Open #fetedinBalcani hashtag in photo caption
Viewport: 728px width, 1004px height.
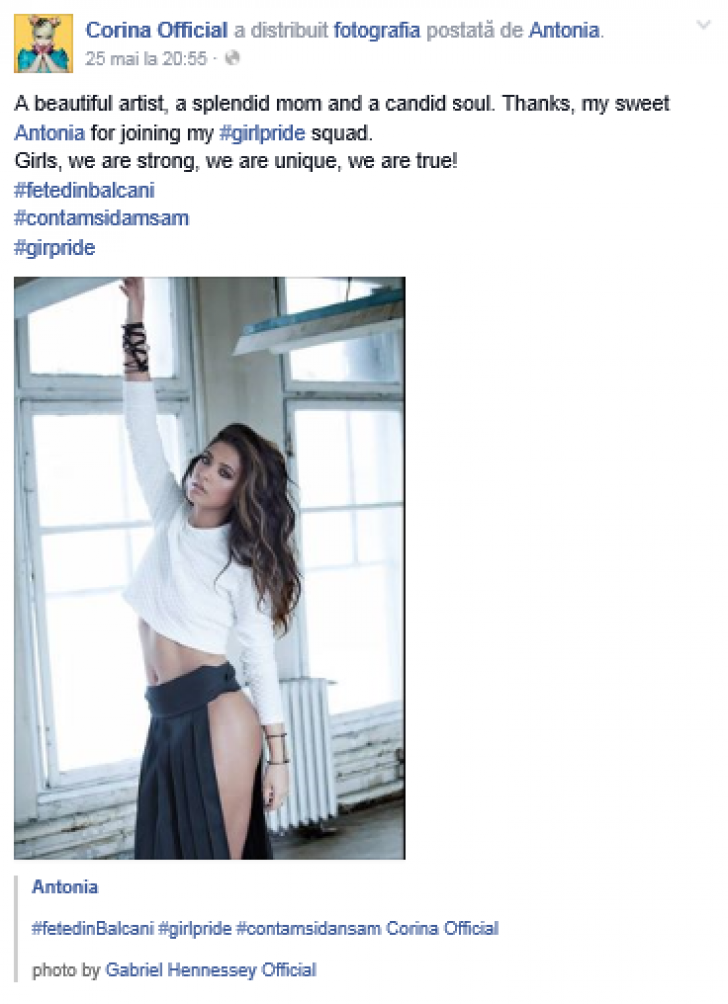point(93,928)
